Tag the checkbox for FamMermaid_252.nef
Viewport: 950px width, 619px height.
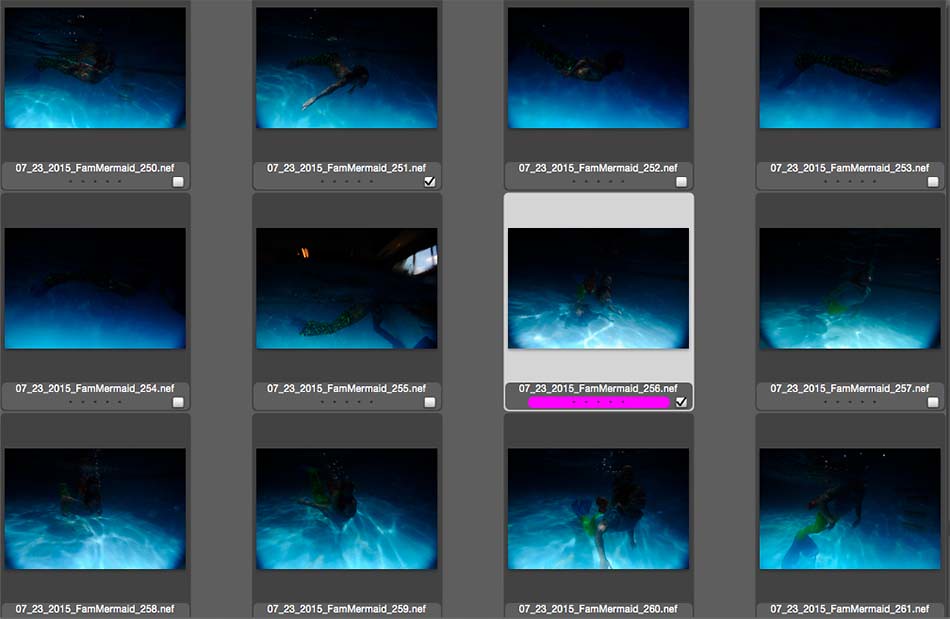pyautogui.click(x=681, y=182)
